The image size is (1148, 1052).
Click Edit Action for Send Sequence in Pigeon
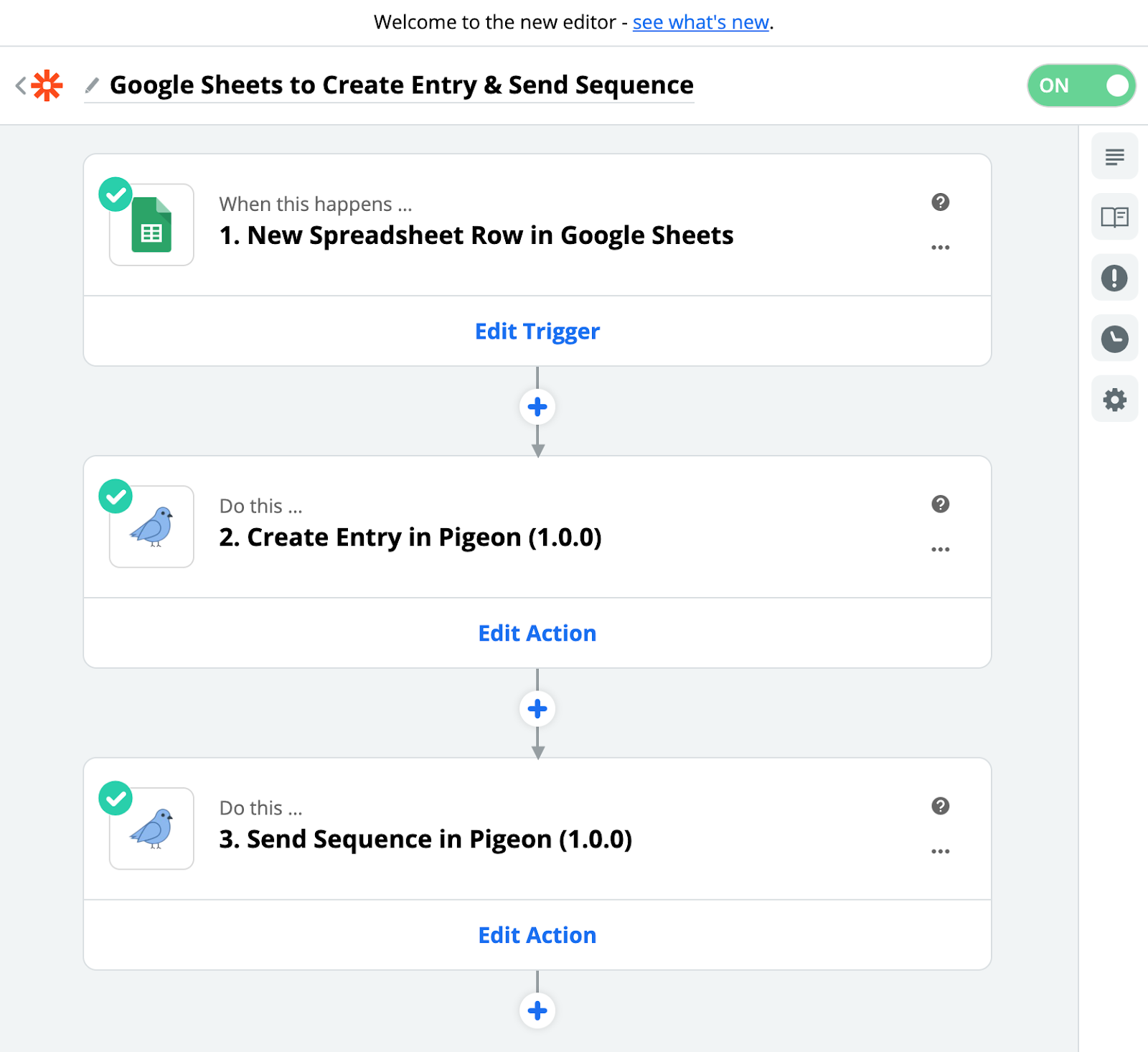coord(537,936)
